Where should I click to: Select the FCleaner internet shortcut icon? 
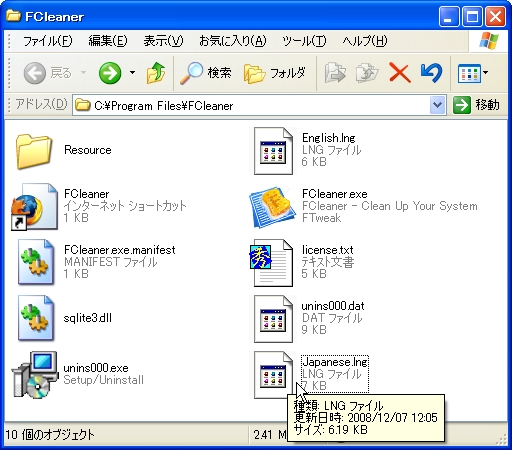pos(34,207)
